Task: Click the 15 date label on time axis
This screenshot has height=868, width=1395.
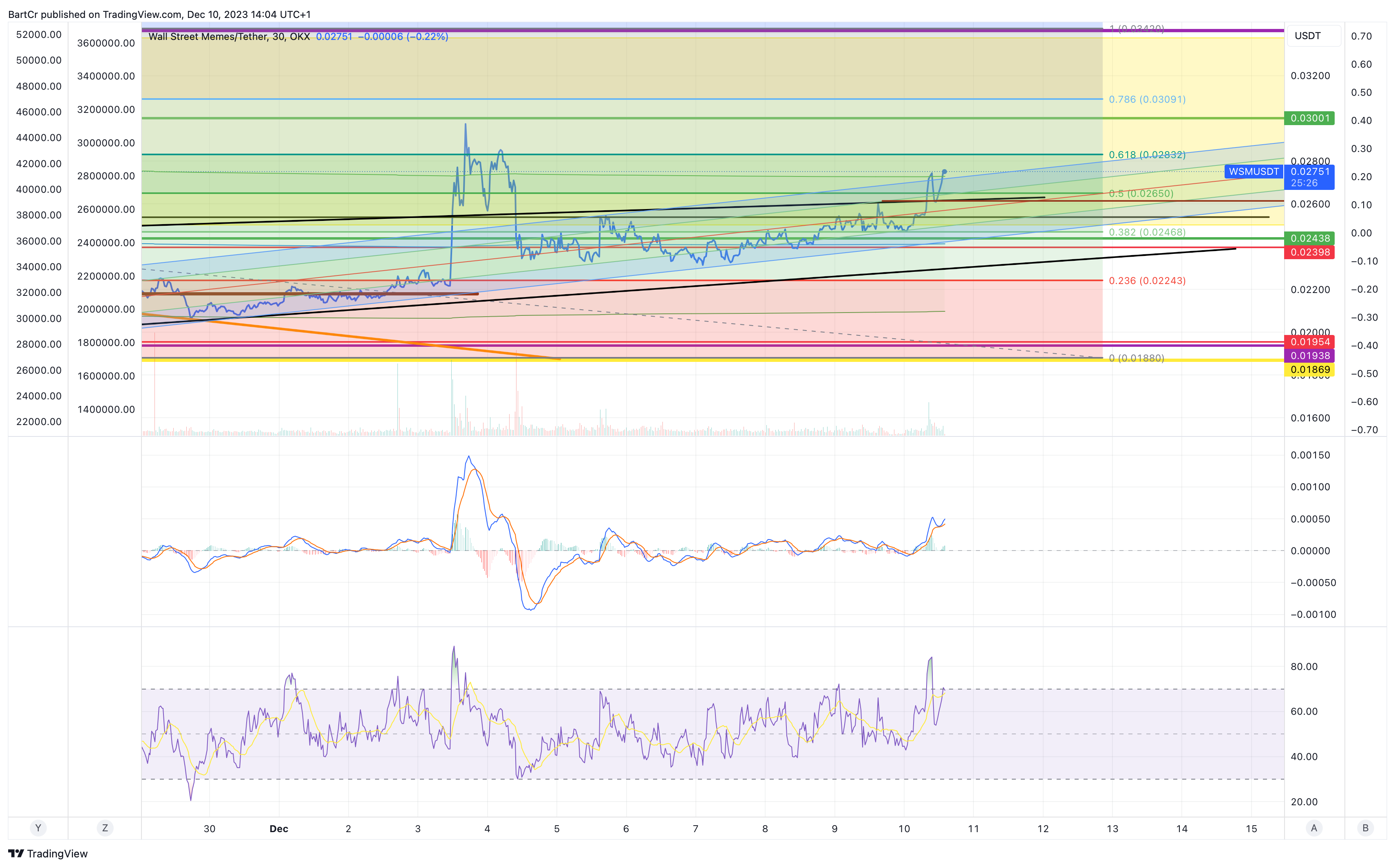Action: (1252, 828)
